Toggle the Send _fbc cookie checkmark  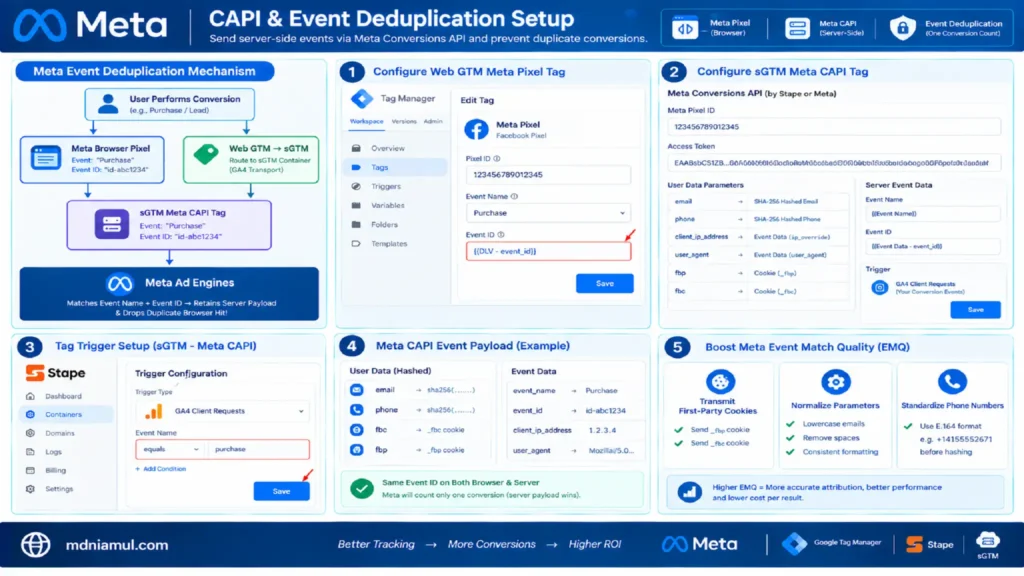pos(679,443)
